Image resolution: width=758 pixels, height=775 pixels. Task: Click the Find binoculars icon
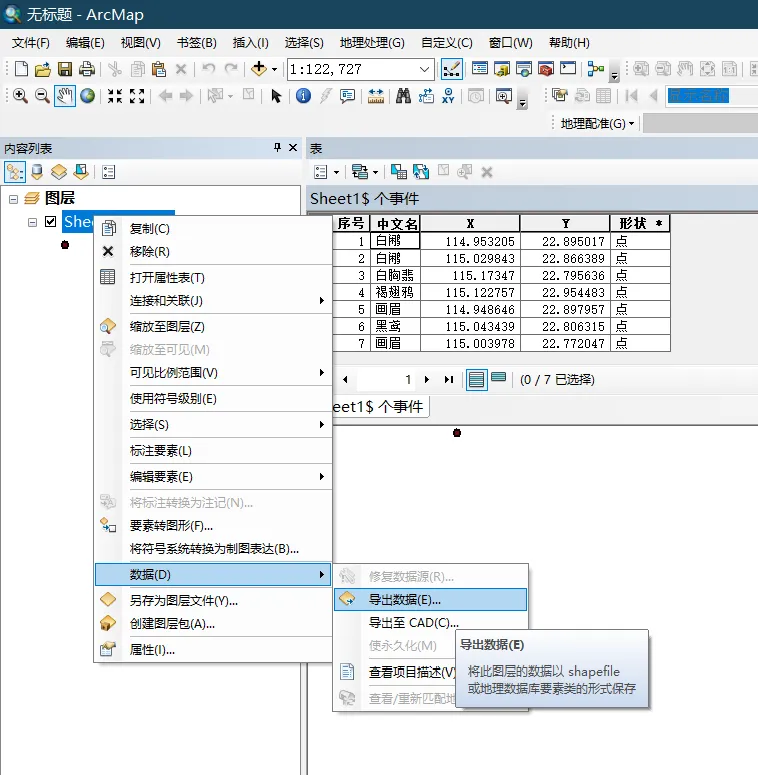click(403, 95)
